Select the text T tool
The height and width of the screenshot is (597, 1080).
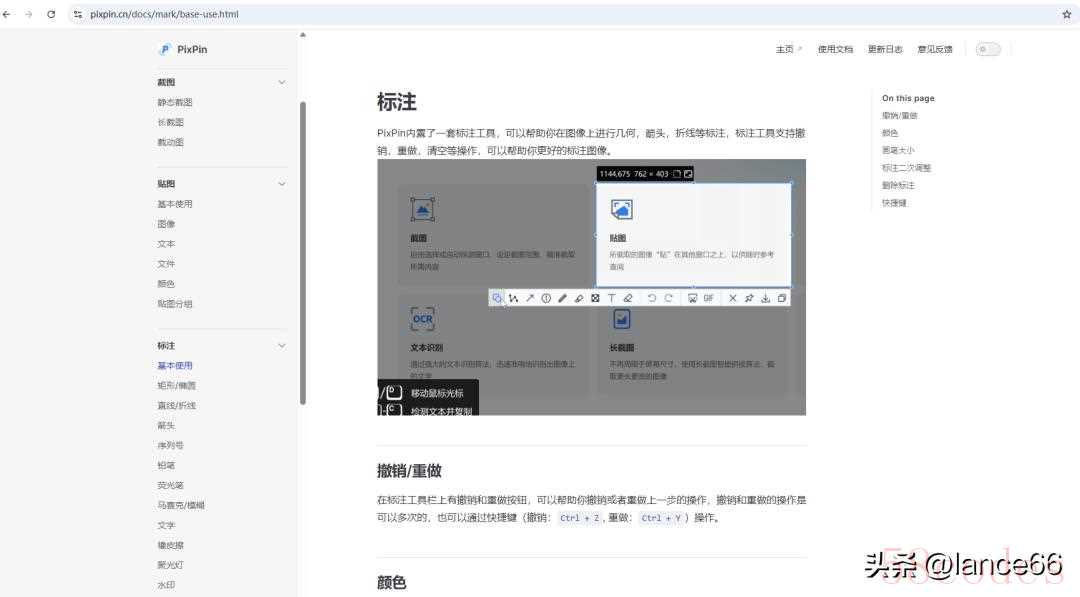click(611, 298)
